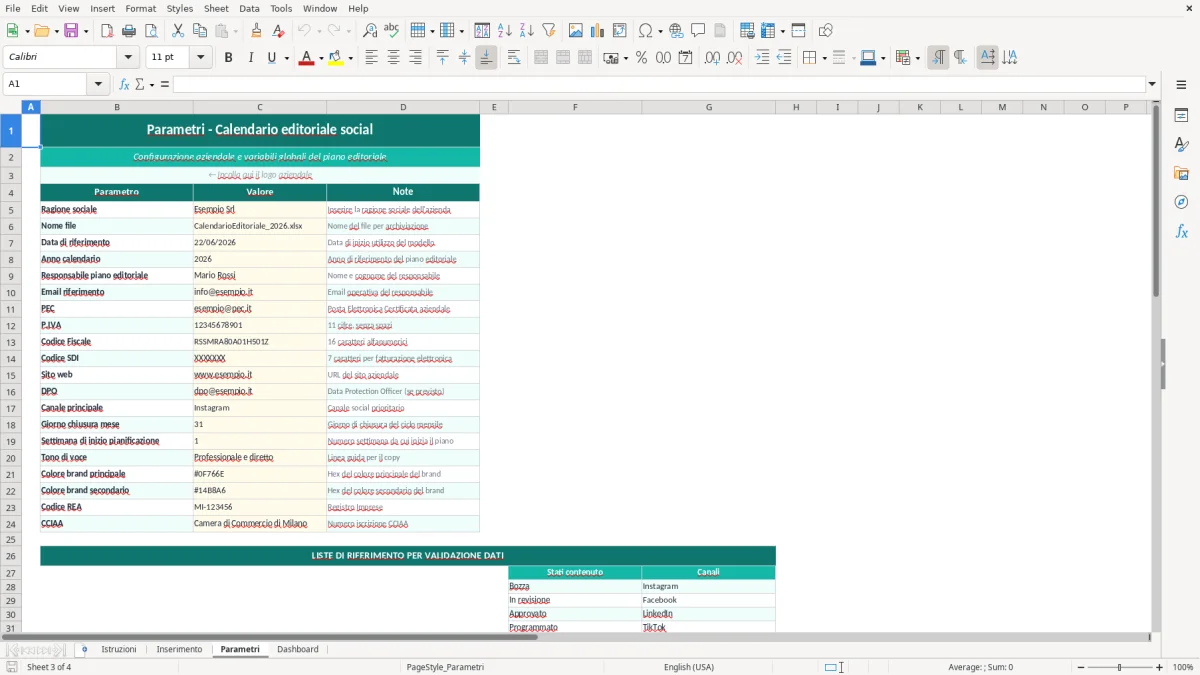Screen dimensions: 1200x675
Task: Toggle Underline formatting
Action: (271, 58)
